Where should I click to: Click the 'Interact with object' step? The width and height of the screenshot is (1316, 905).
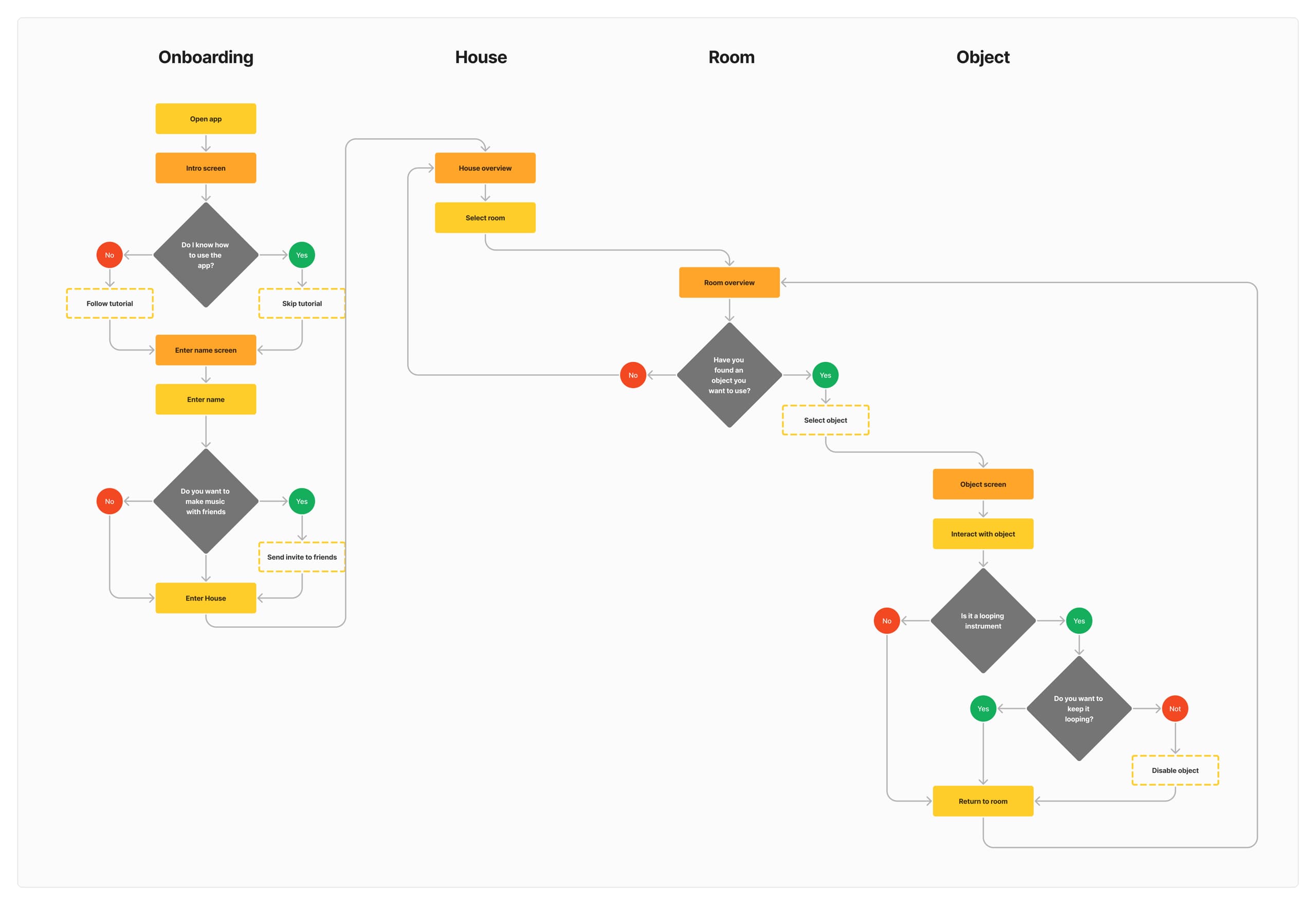(983, 534)
